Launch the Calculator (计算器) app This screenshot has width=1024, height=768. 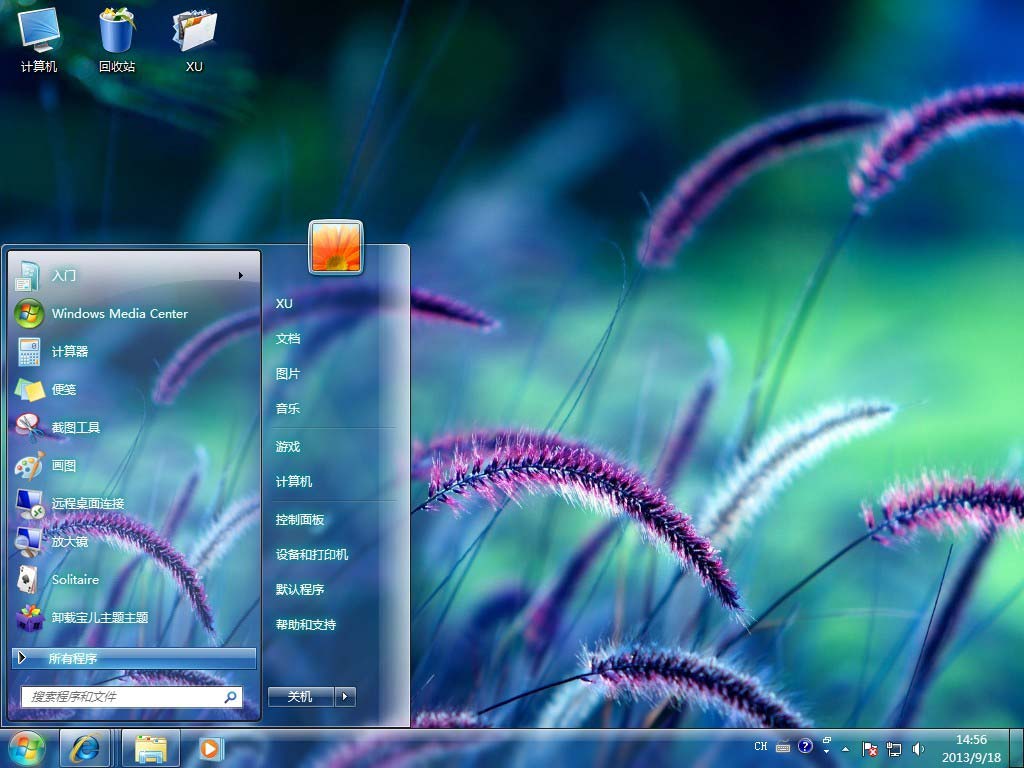click(x=70, y=351)
